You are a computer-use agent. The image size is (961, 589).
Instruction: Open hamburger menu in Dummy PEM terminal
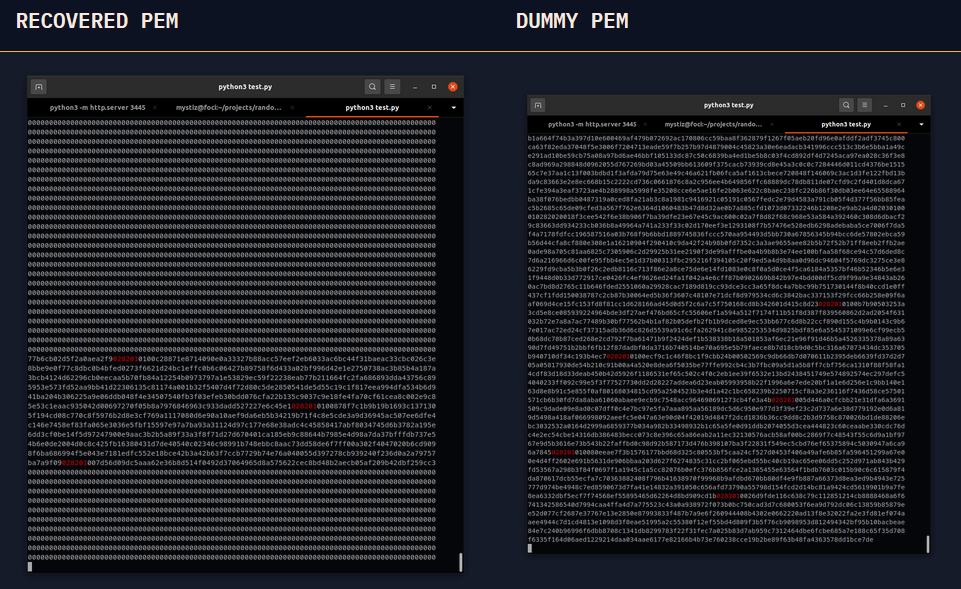point(865,105)
